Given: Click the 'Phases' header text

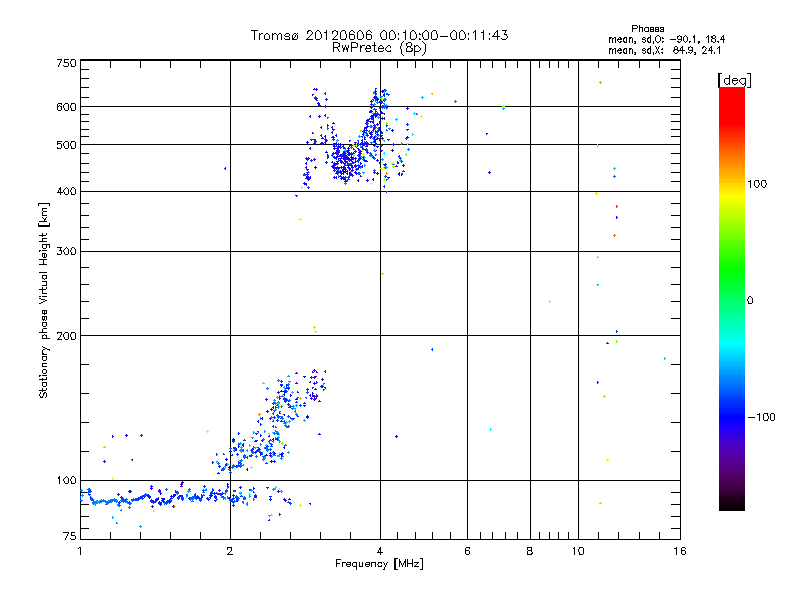Looking at the screenshot, I should (x=647, y=29).
